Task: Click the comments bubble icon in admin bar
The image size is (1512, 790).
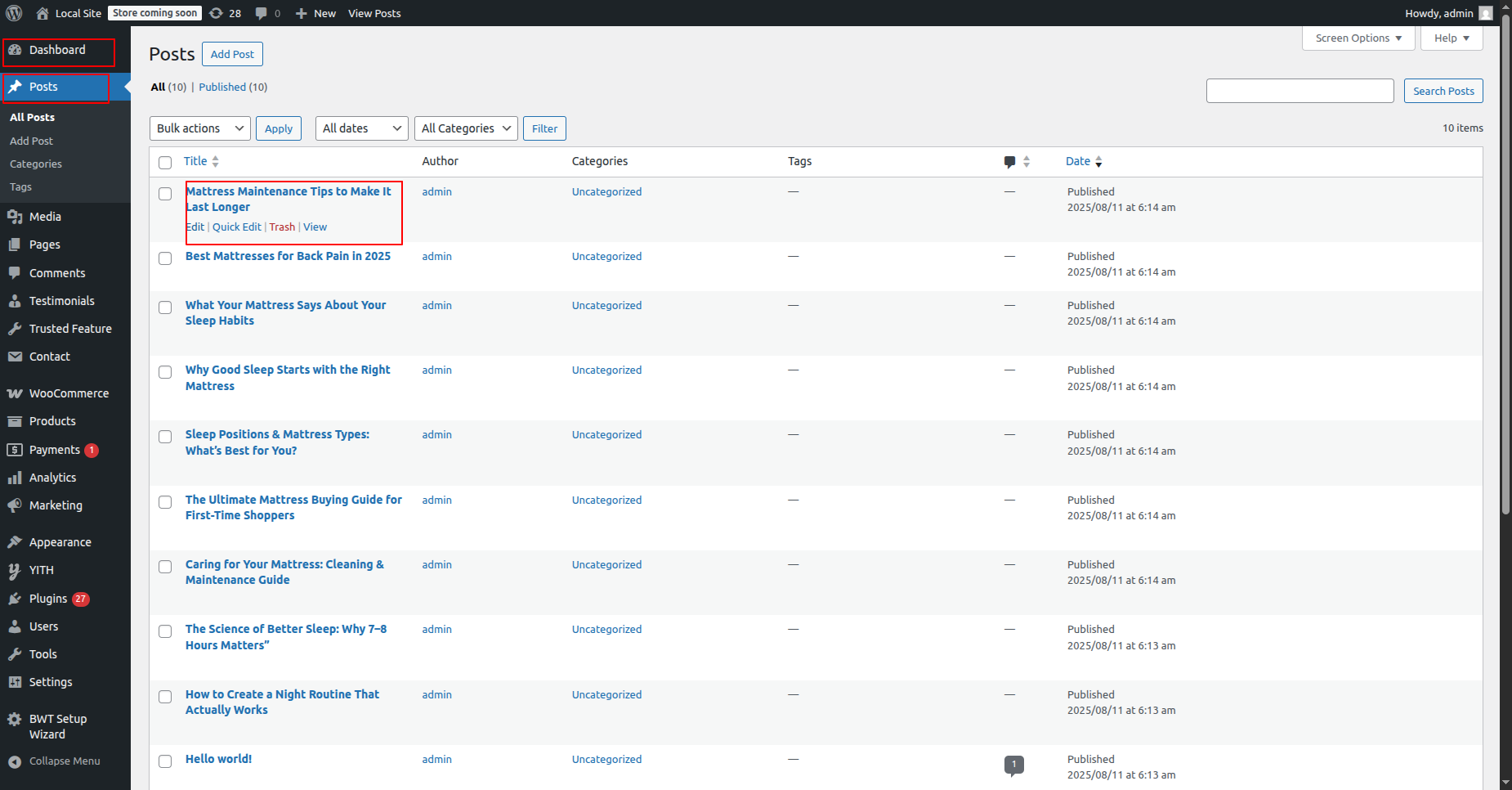Action: click(262, 13)
